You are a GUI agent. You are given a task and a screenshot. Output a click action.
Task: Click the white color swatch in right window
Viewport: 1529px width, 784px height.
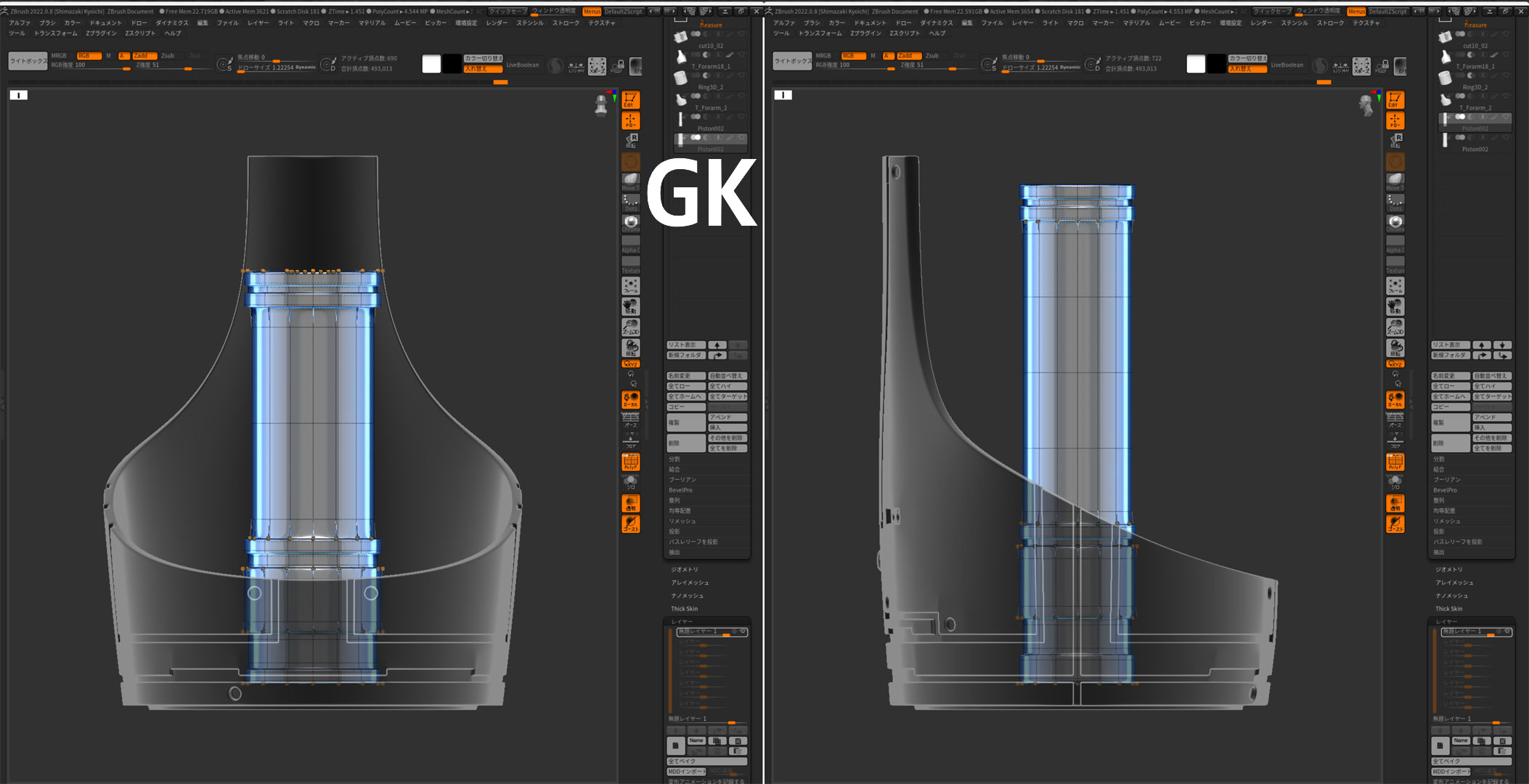click(x=1196, y=64)
